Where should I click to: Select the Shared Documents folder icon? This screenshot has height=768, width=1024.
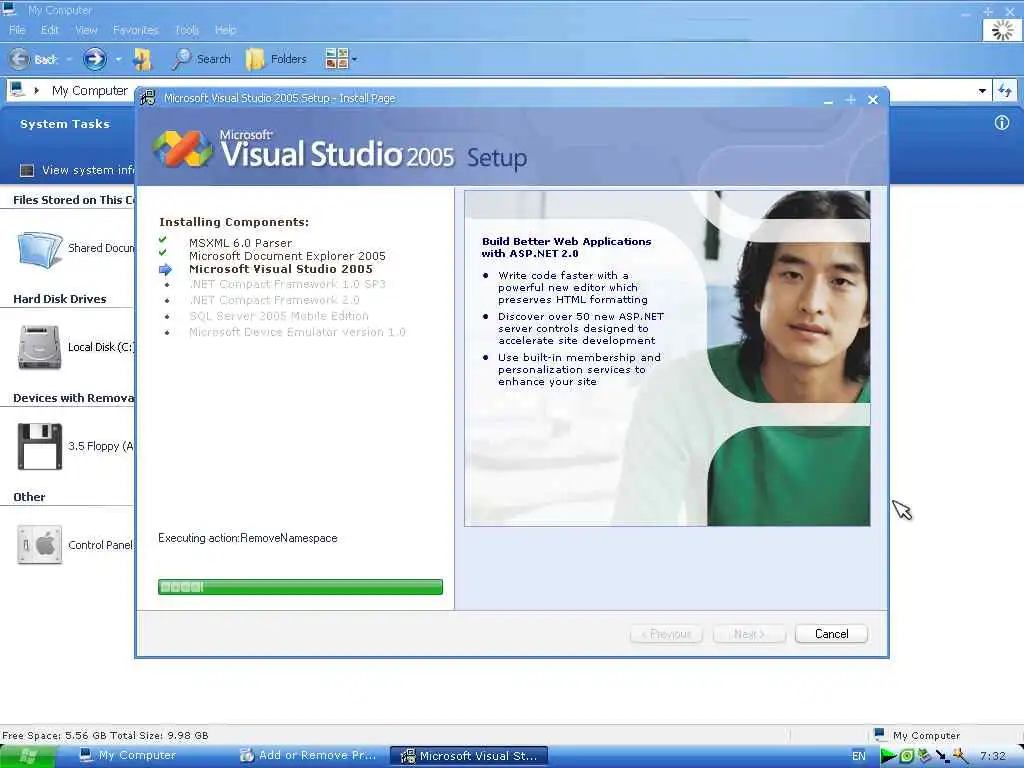tap(39, 249)
